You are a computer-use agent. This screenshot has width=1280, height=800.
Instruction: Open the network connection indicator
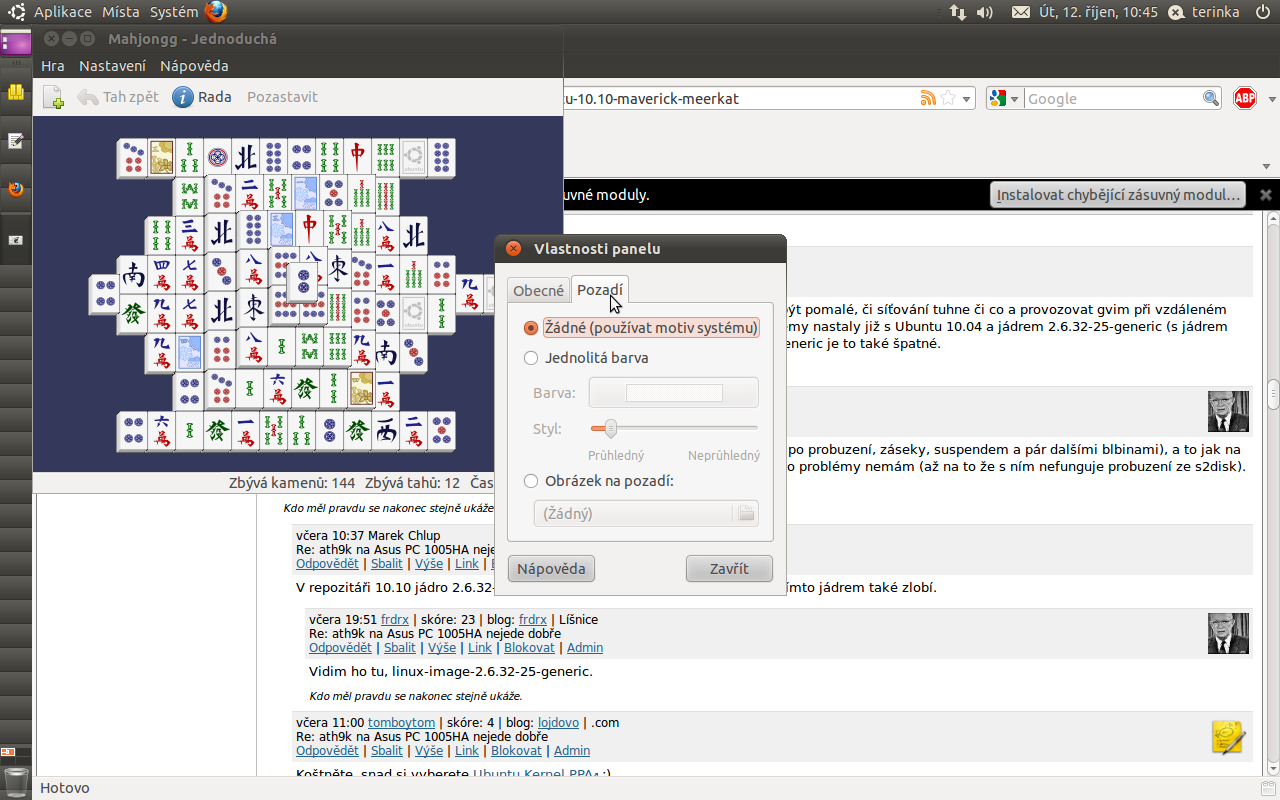coord(957,12)
